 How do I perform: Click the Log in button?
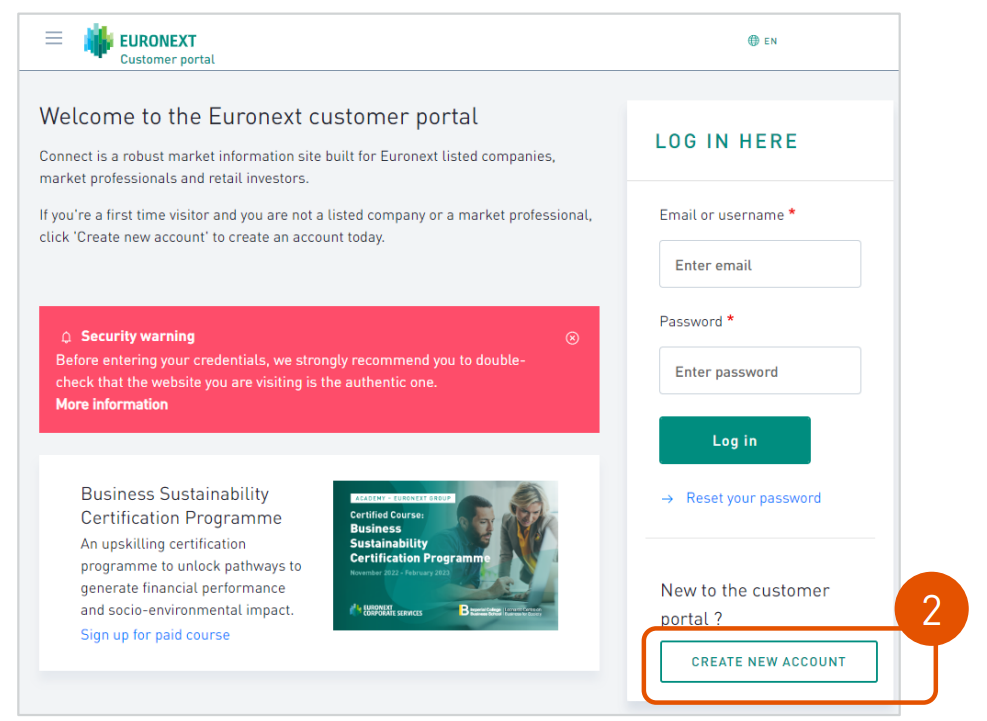click(x=735, y=440)
